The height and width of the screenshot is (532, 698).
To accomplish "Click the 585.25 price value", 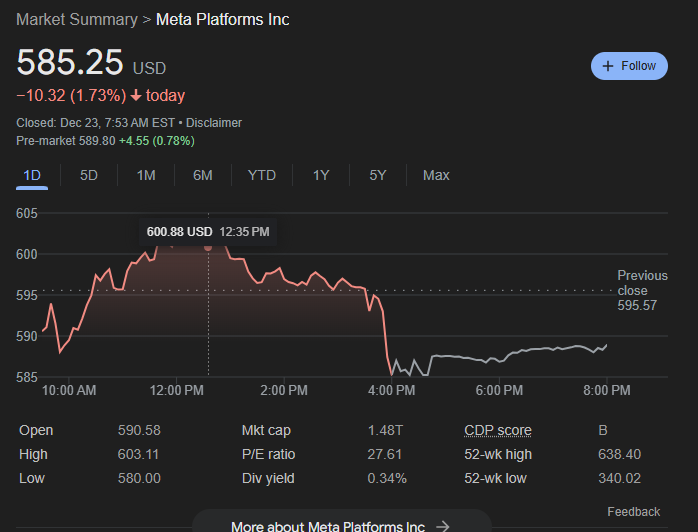I will pyautogui.click(x=70, y=62).
